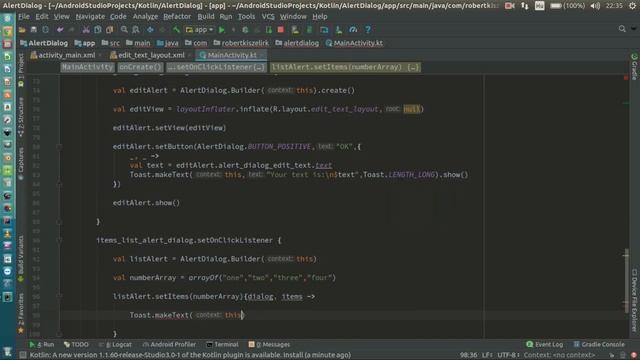This screenshot has height=360, width=640.
Task: Open the Tools menu
Action: (x=246, y=17)
